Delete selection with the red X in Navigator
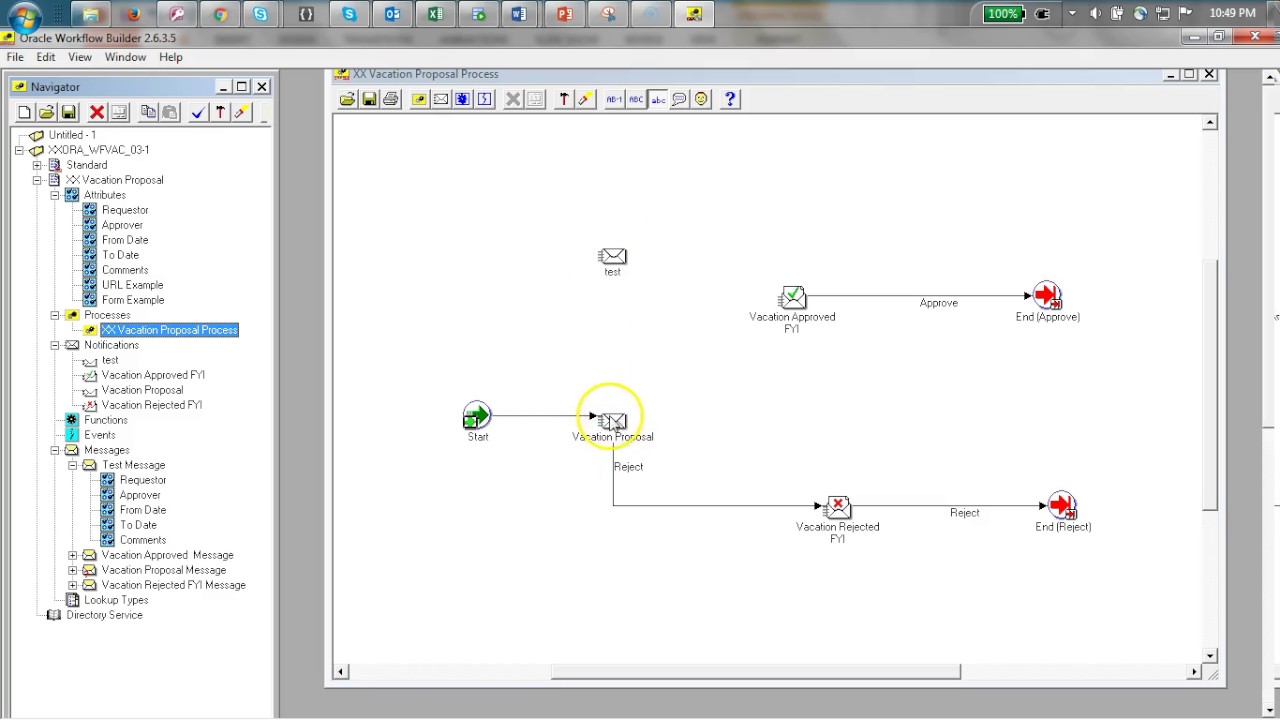The width and height of the screenshot is (1280, 720). click(x=97, y=113)
